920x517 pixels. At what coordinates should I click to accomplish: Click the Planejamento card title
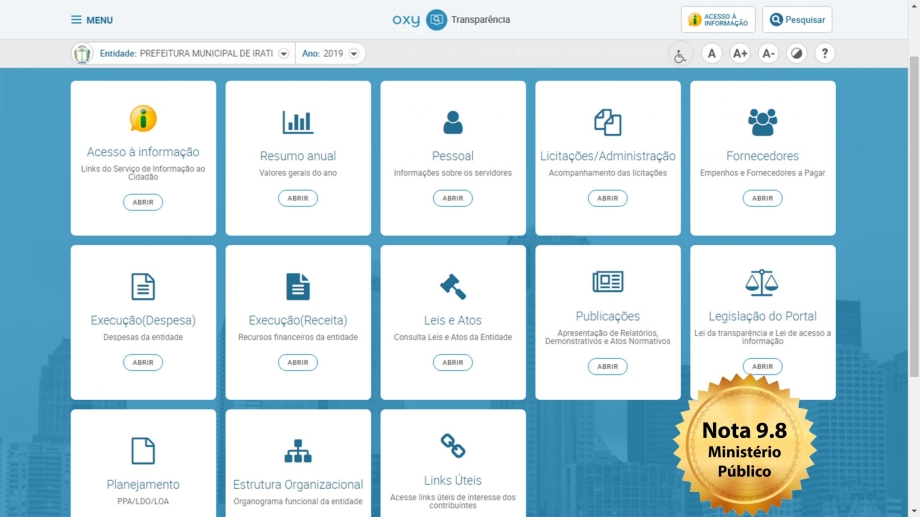tap(143, 485)
